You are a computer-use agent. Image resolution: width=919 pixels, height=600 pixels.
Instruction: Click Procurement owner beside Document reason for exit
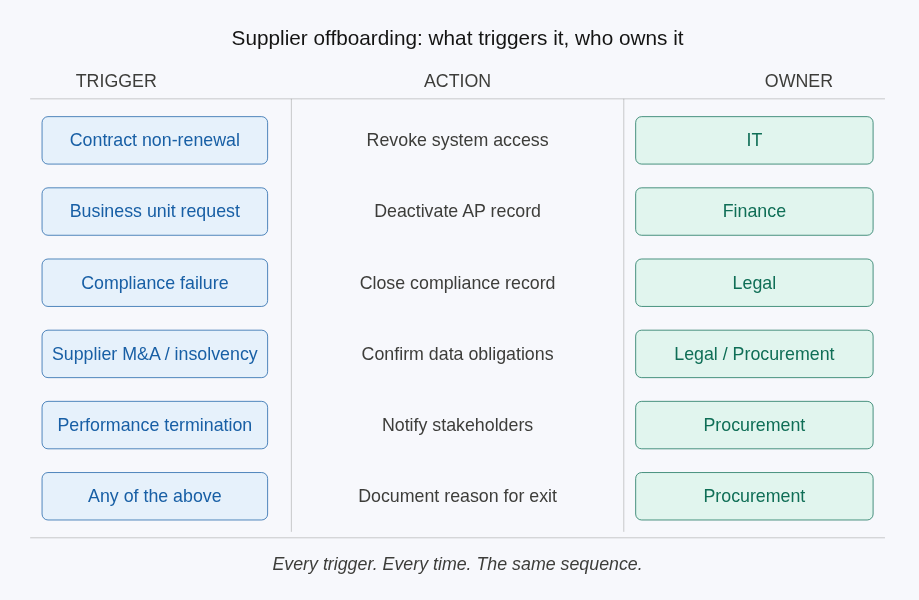point(754,496)
